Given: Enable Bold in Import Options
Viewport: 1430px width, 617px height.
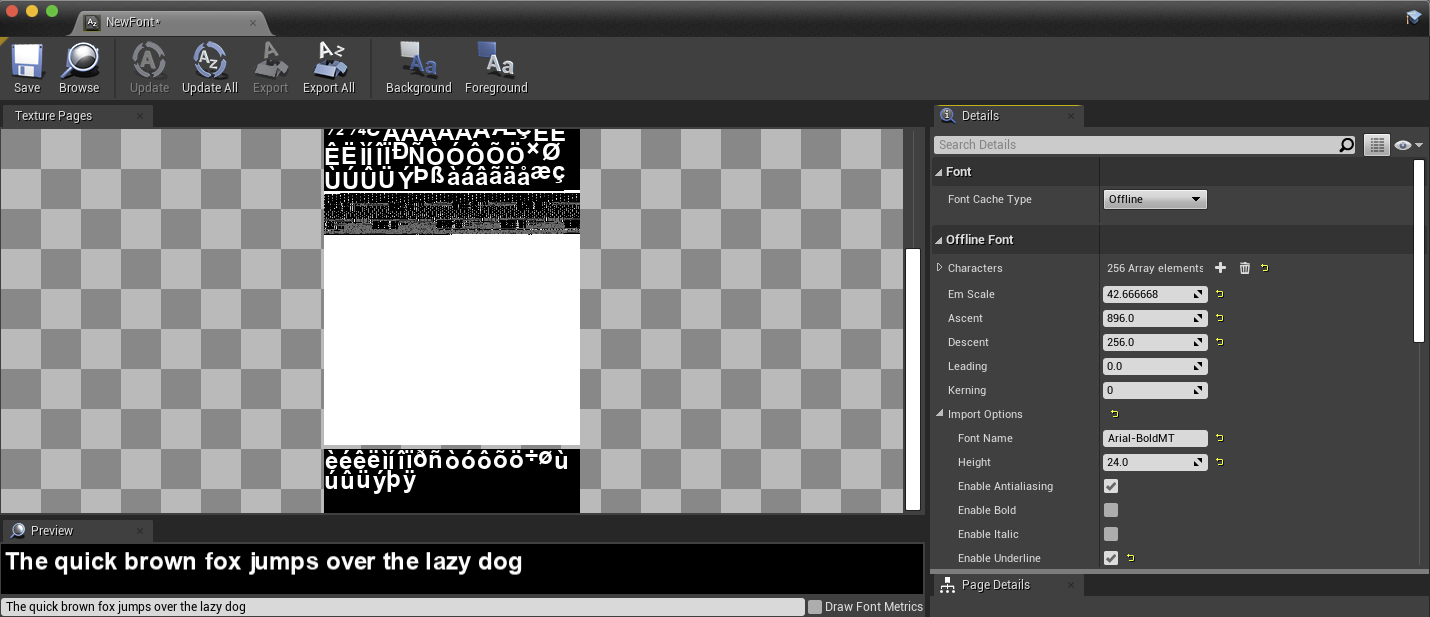Looking at the screenshot, I should (x=1111, y=510).
